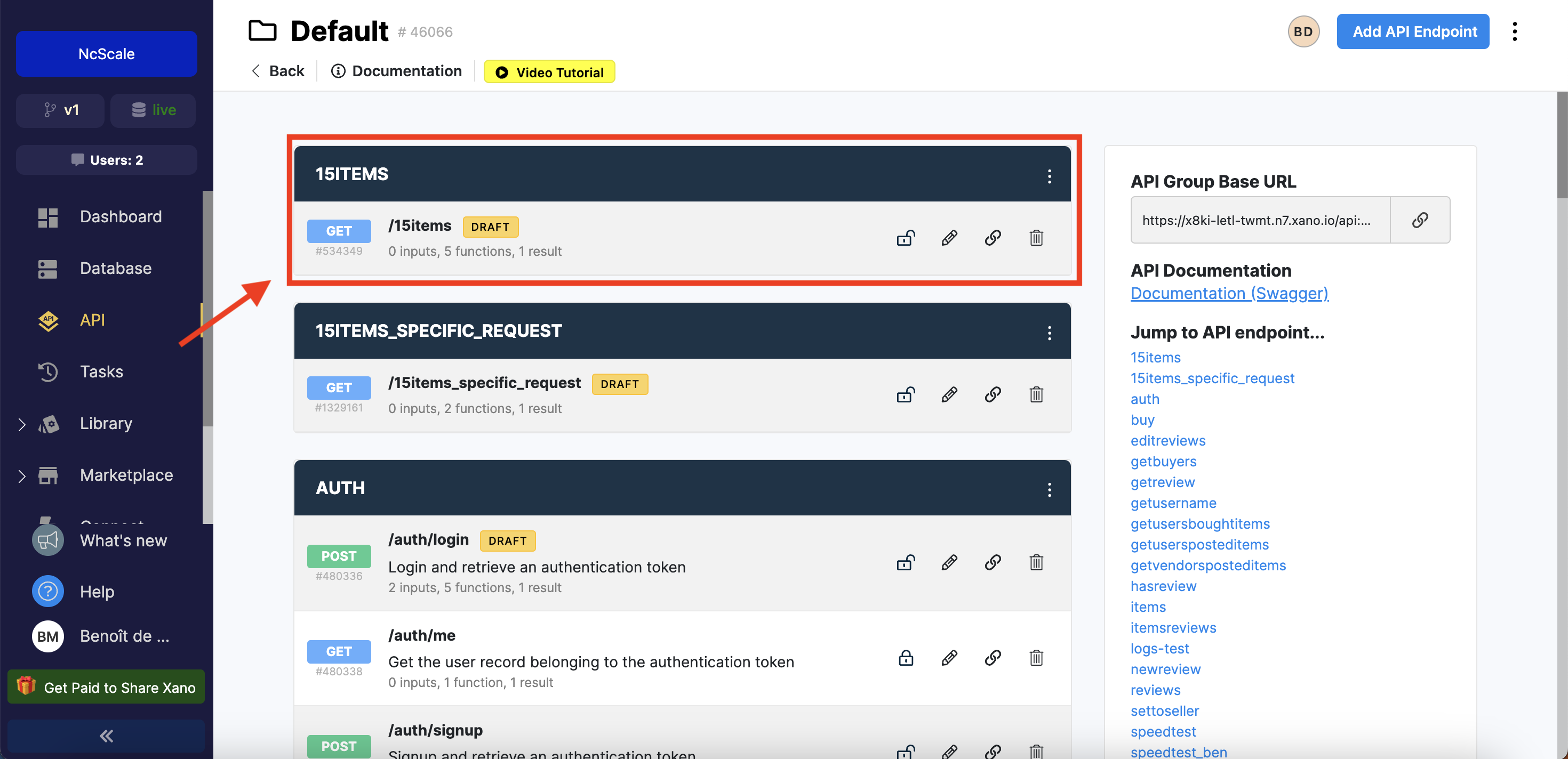The image size is (1568, 759).
Task: Edit the /auth/me endpoint pencil icon
Action: point(949,658)
